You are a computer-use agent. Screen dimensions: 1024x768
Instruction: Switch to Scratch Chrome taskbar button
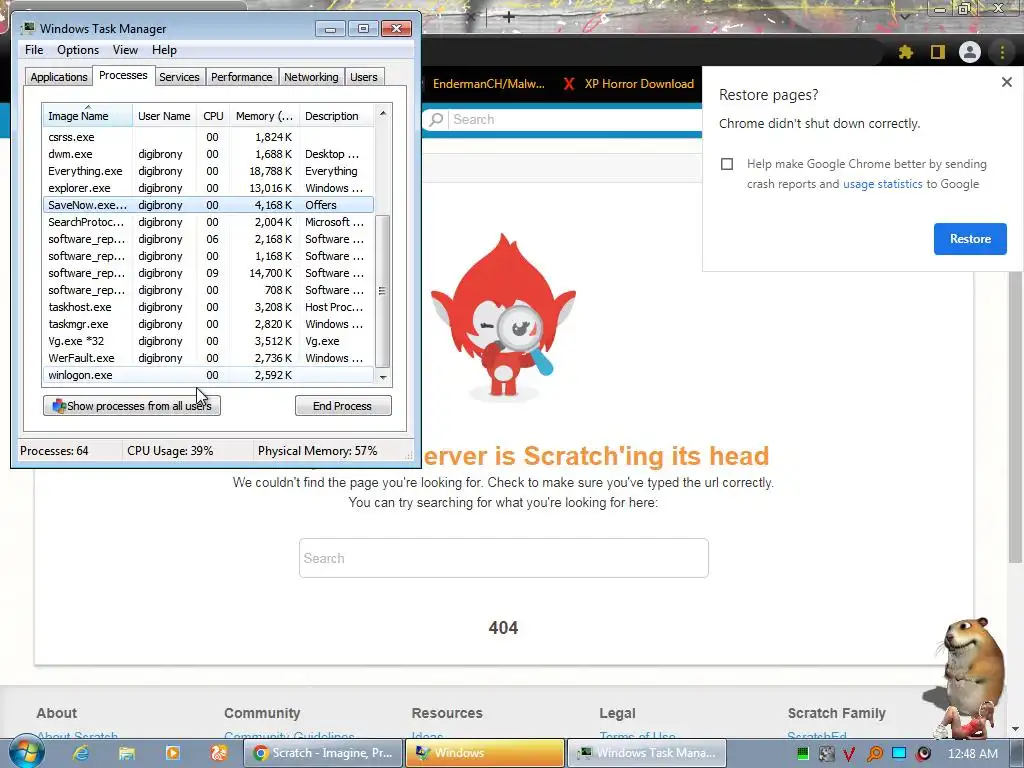click(x=323, y=753)
